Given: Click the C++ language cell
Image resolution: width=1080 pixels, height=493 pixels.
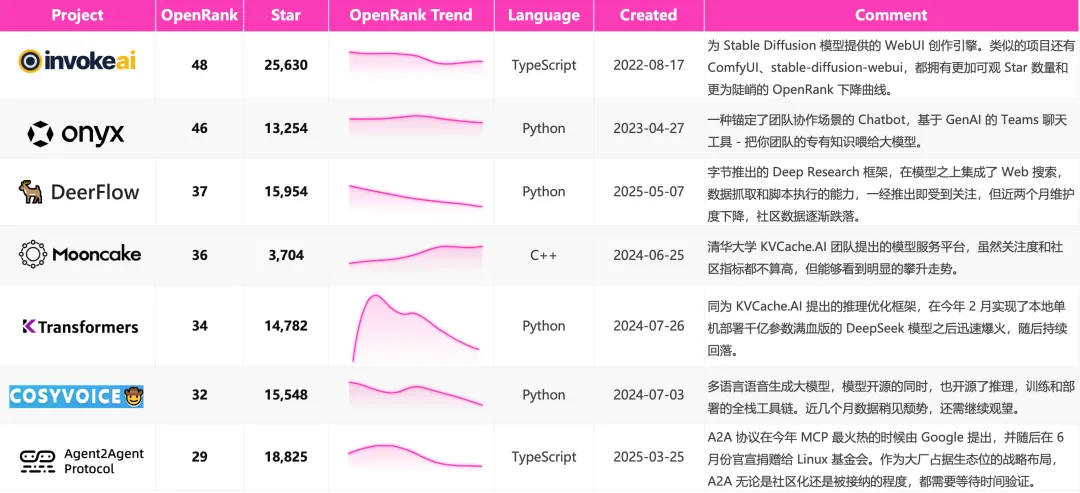Looking at the screenshot, I should point(544,255).
